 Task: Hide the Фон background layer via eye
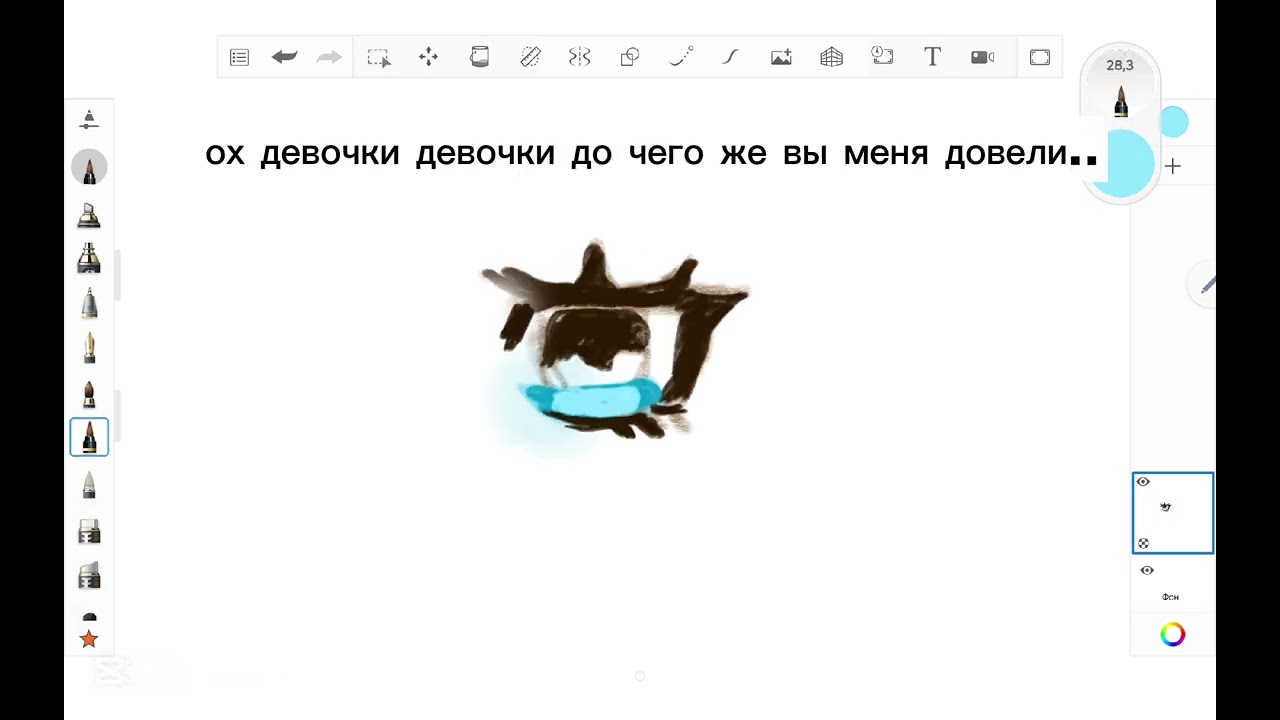click(x=1147, y=570)
